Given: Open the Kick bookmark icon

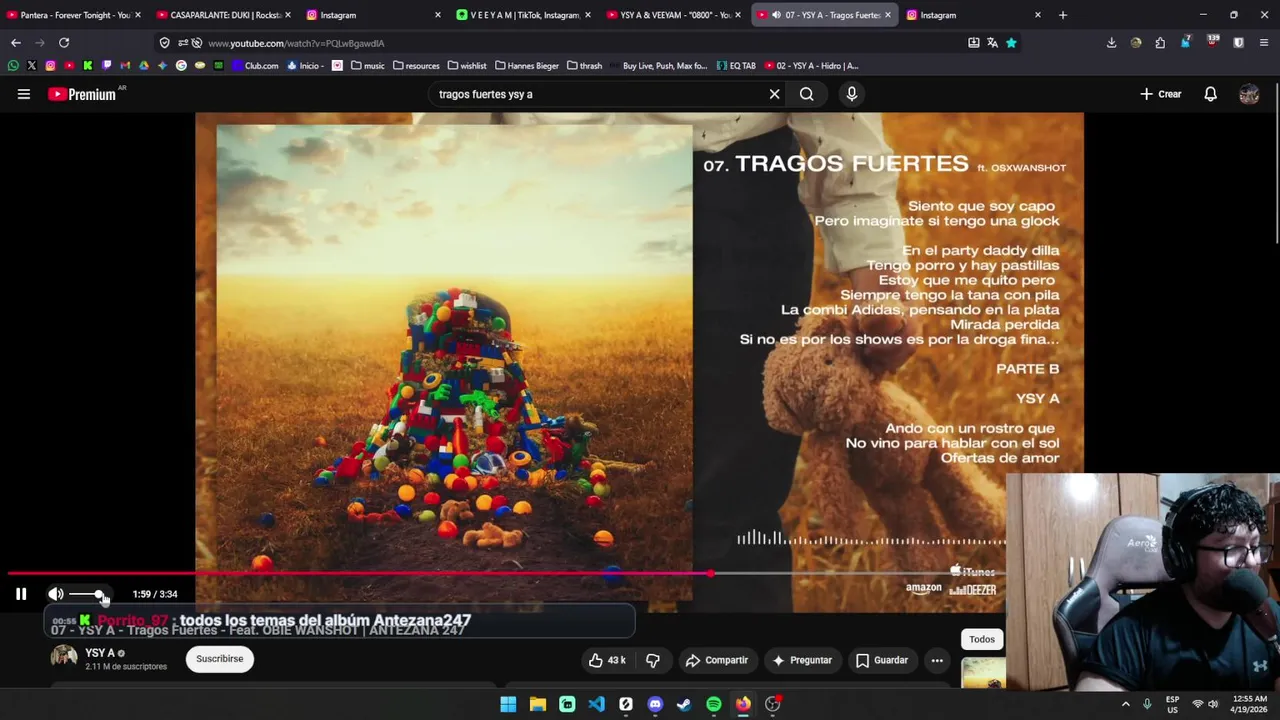Looking at the screenshot, I should click(88, 66).
